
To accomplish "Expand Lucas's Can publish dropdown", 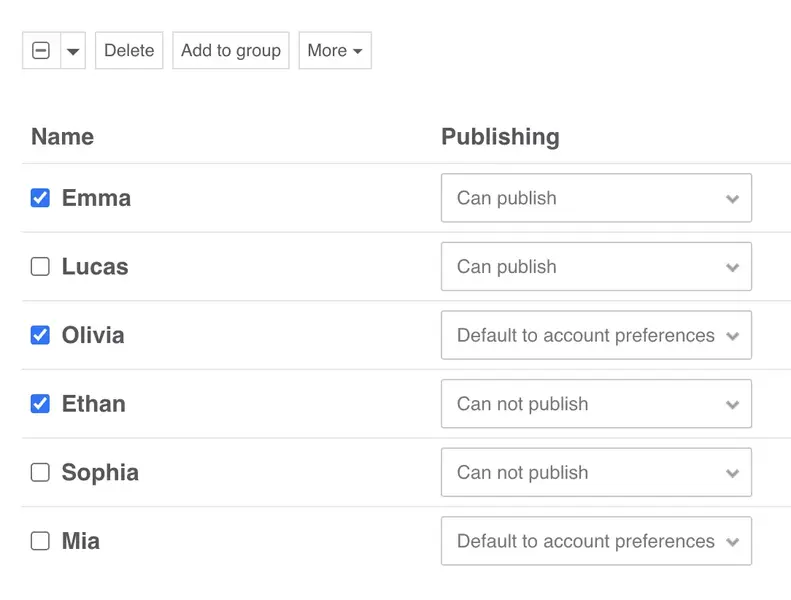I will click(x=596, y=267).
